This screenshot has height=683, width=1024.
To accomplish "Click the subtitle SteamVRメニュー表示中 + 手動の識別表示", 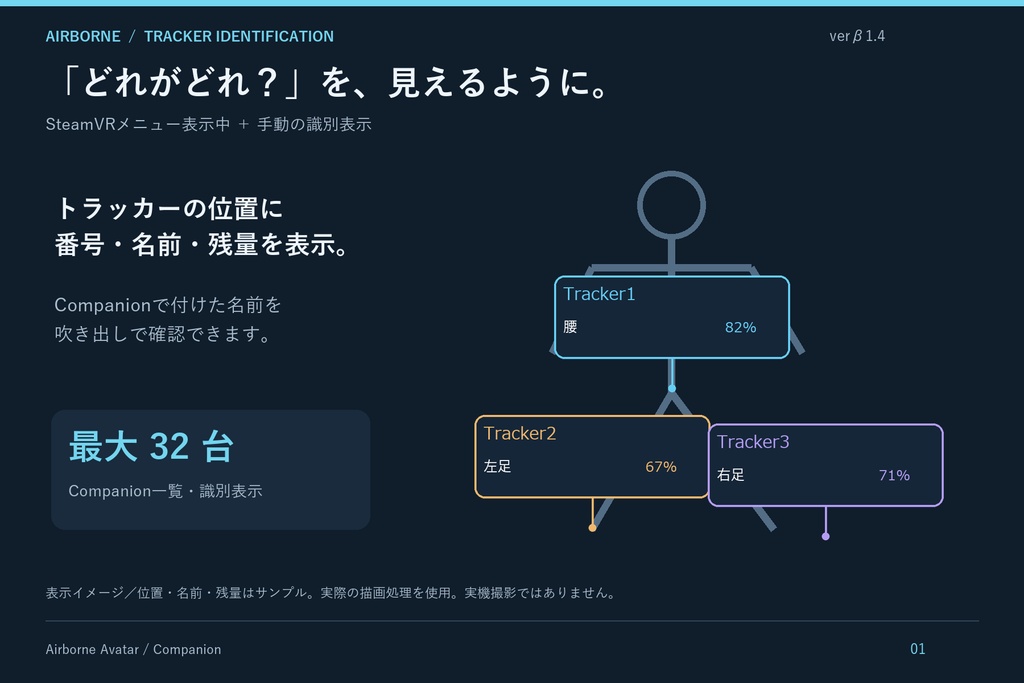I will [208, 124].
